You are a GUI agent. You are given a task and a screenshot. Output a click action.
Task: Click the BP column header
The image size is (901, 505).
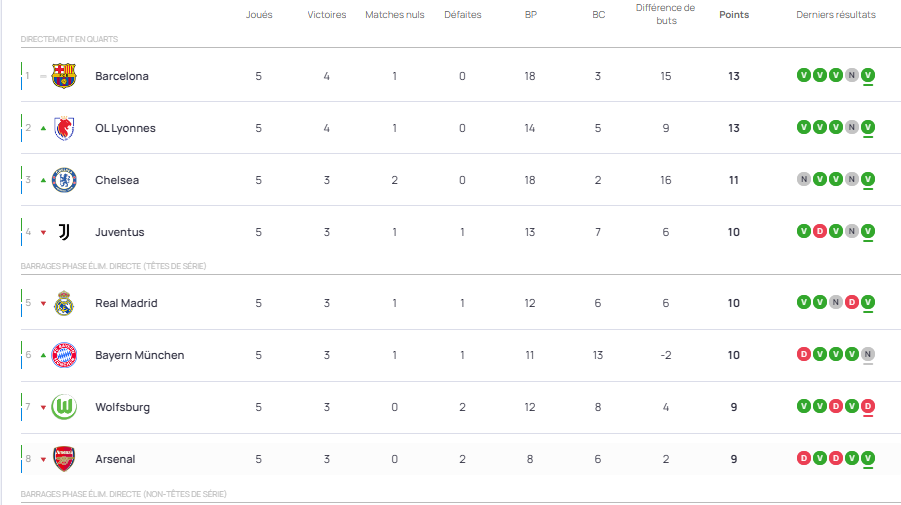click(530, 15)
